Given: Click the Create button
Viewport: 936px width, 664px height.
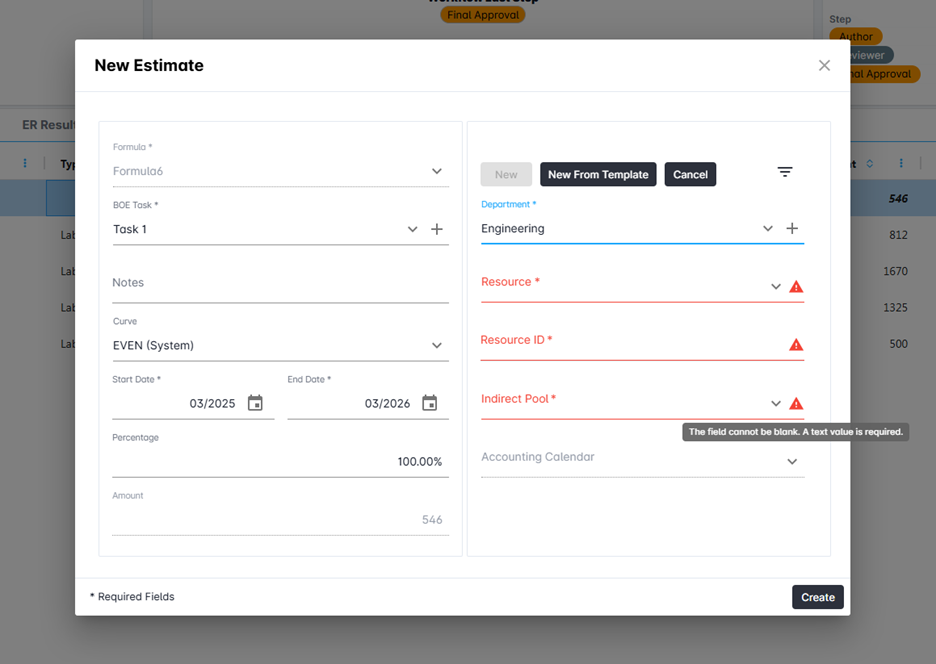Looking at the screenshot, I should click(x=817, y=597).
